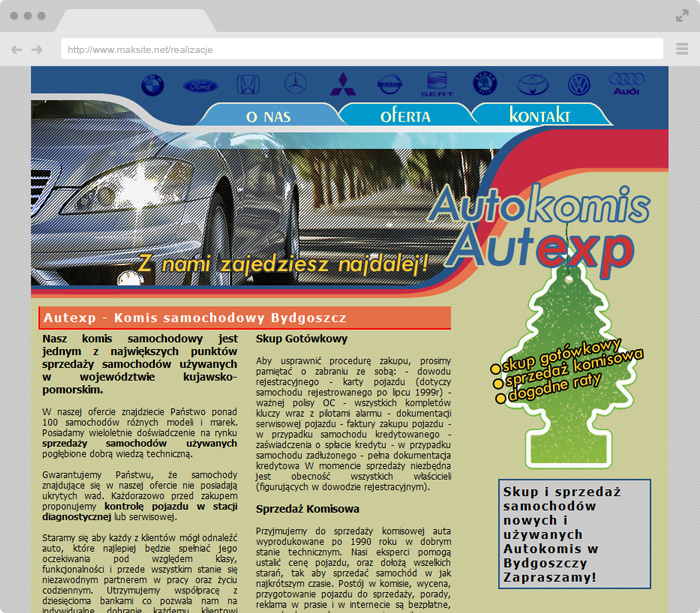Click paragraph starting 'Przyjmujemy do sprzedaży komisowej'
This screenshot has height=613, width=700.
pyautogui.click(x=354, y=569)
